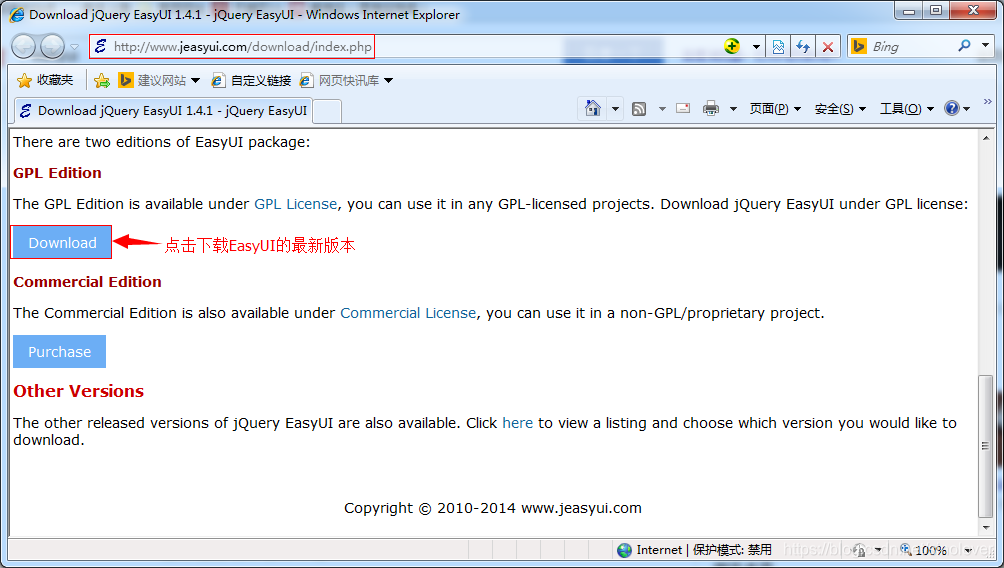The image size is (1004, 568).
Task: Click the compatibility view icon
Action: [779, 47]
